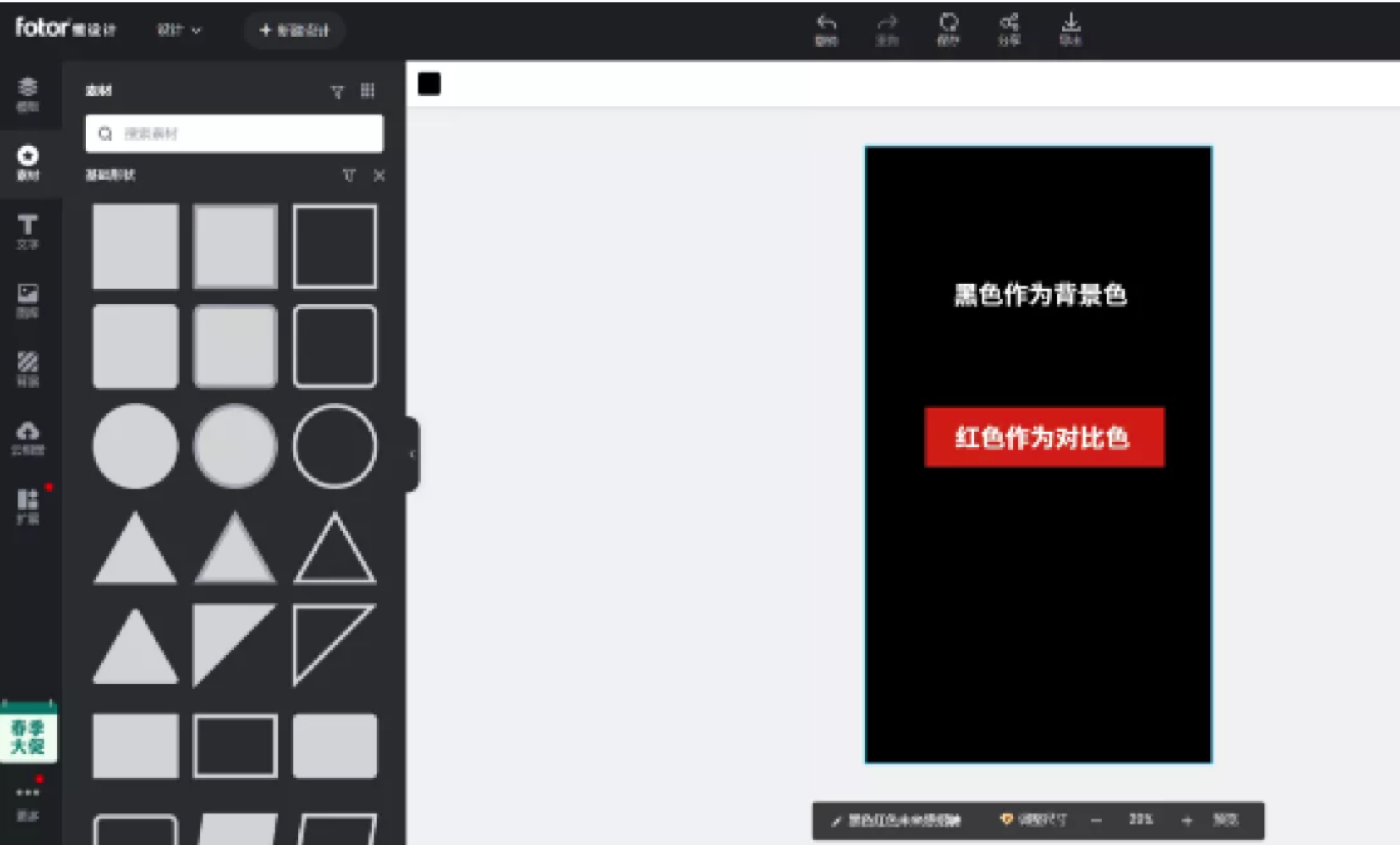Click the design name text in bottom bar
Image resolution: width=1400 pixels, height=845 pixels.
905,821
